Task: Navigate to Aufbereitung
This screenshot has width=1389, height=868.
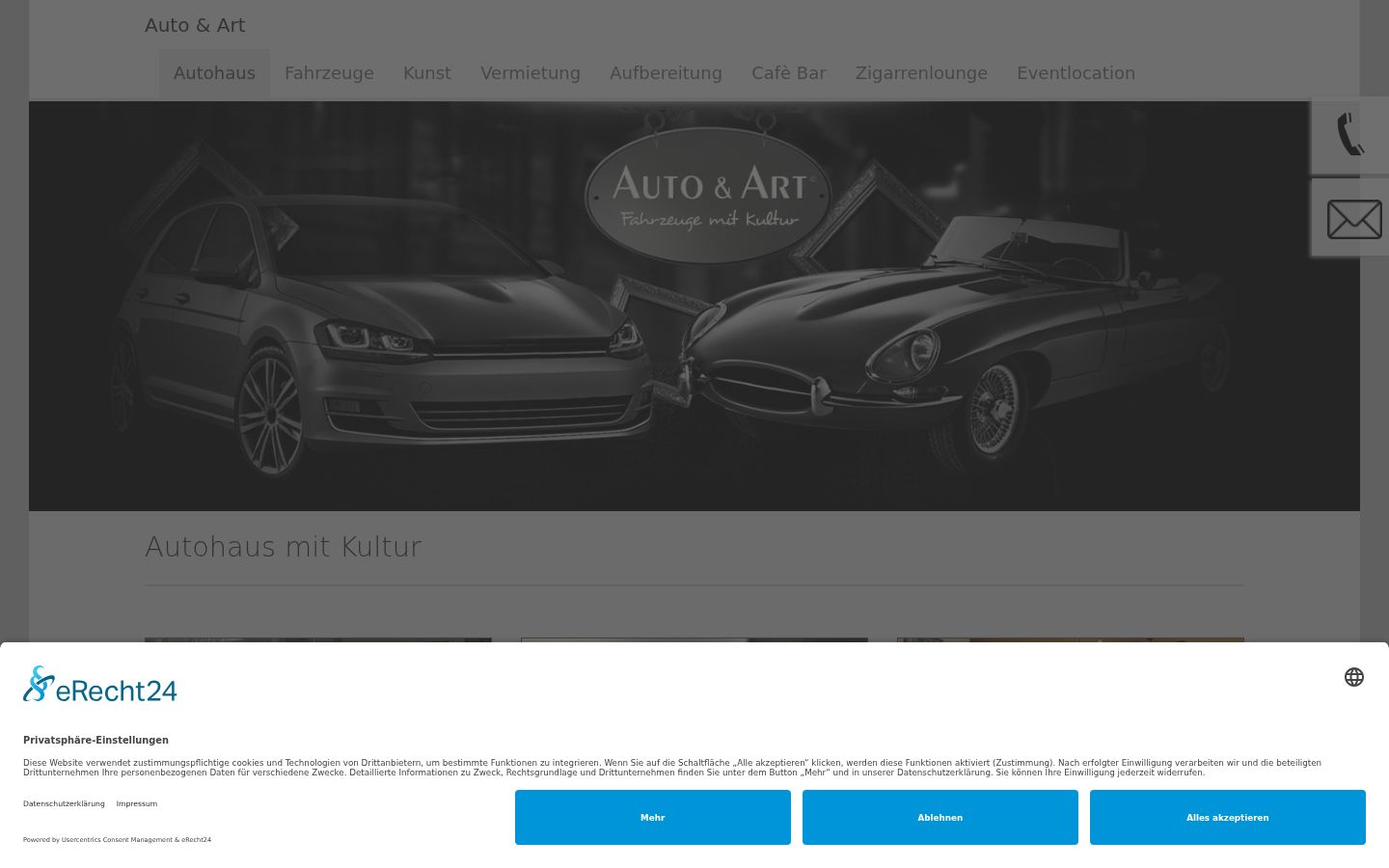Action: click(x=666, y=73)
